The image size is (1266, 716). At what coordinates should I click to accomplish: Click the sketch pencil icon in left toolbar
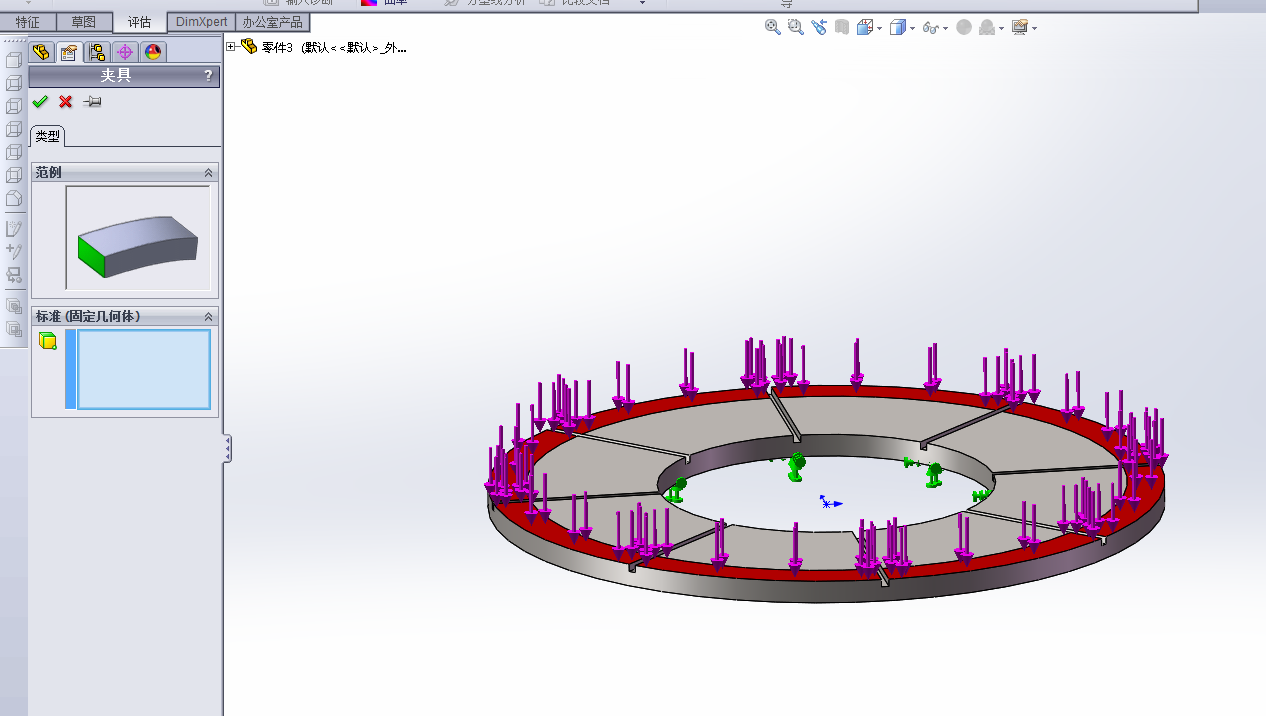tap(14, 229)
